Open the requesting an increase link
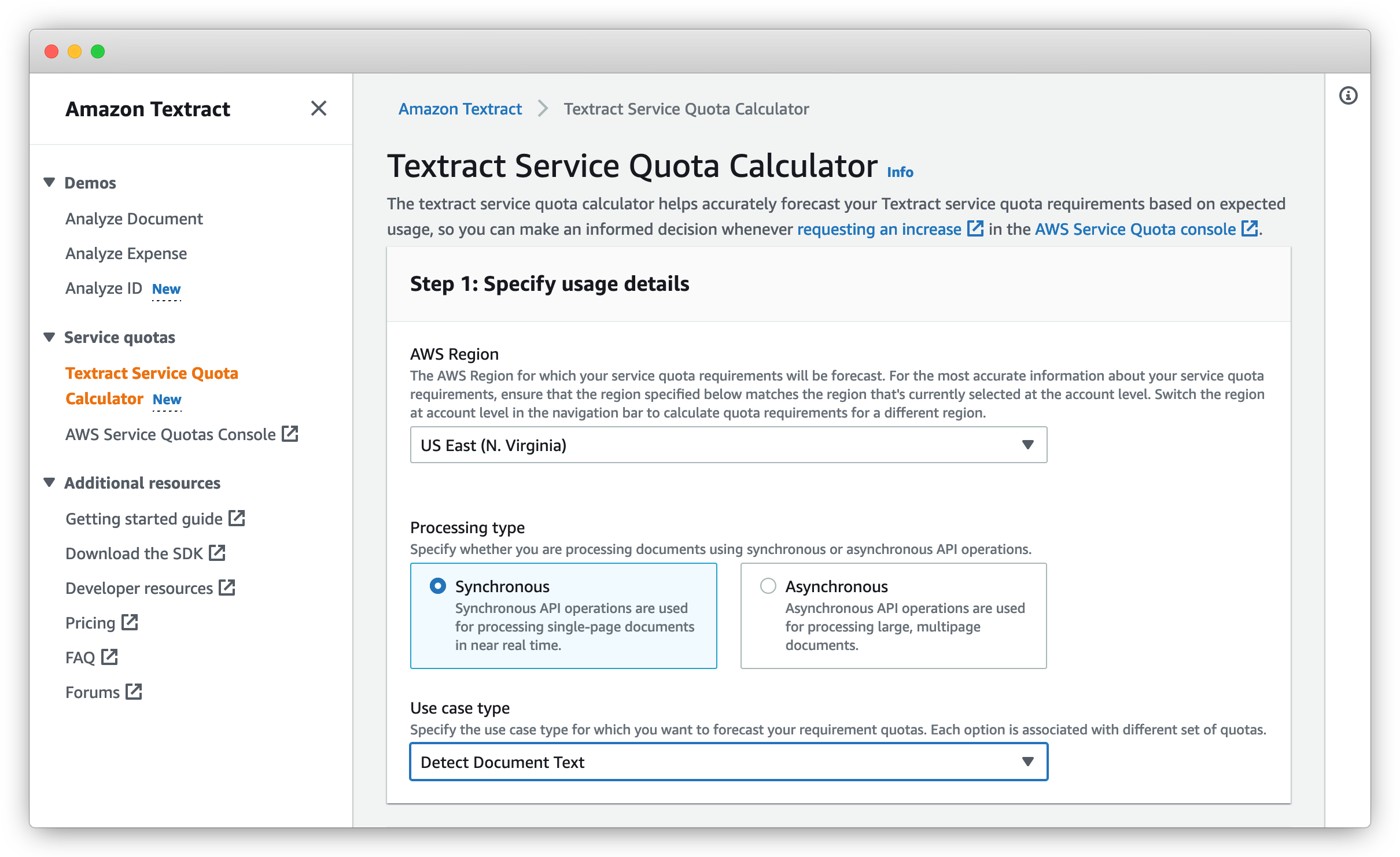The image size is (1400, 857). point(879,229)
